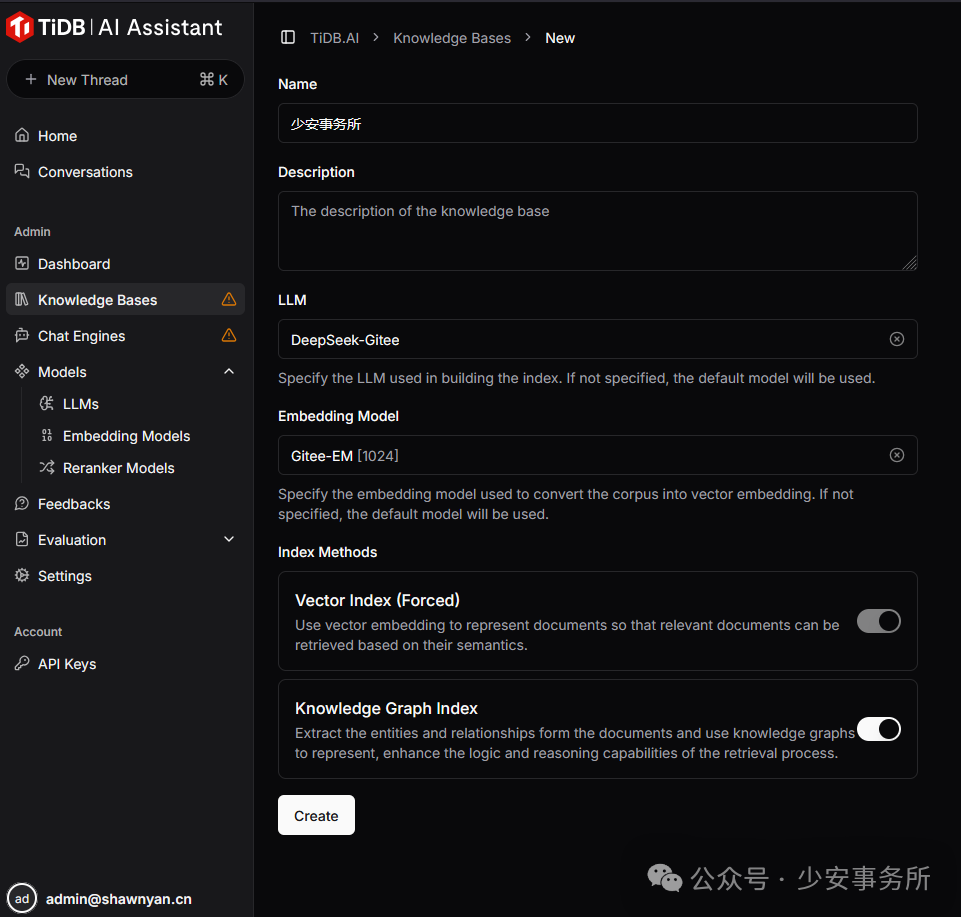Click the Knowledge Bases library icon

tap(22, 299)
